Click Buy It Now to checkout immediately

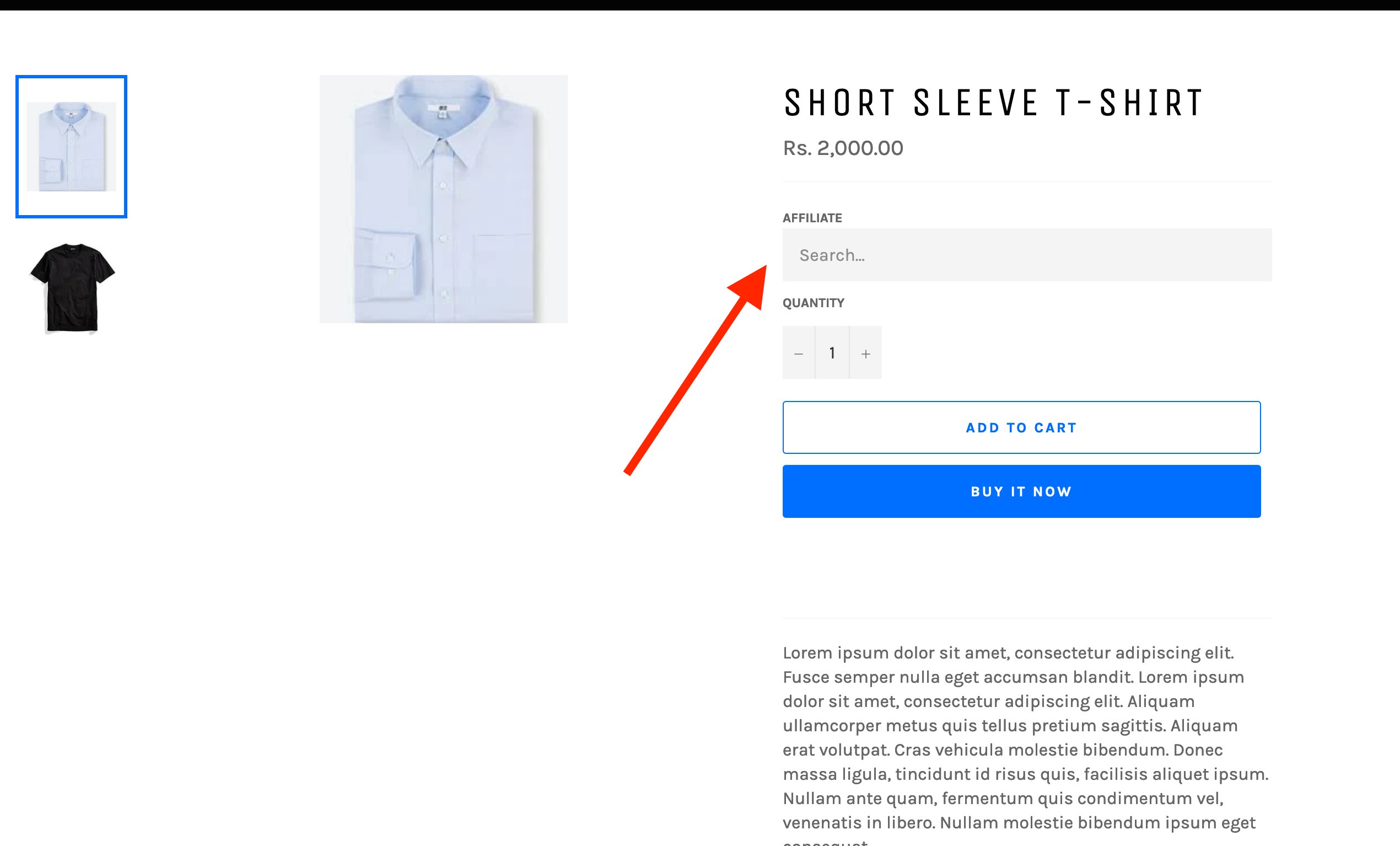click(x=1021, y=491)
